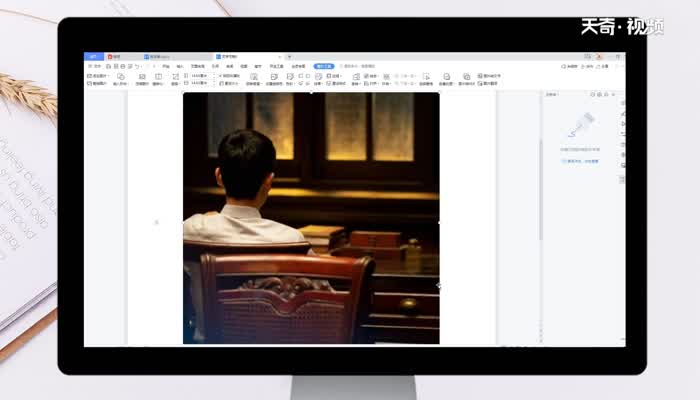This screenshot has height=400, width=700.
Task: Click the Remove Background icon in the ribbon
Action: pyautogui.click(x=254, y=77)
